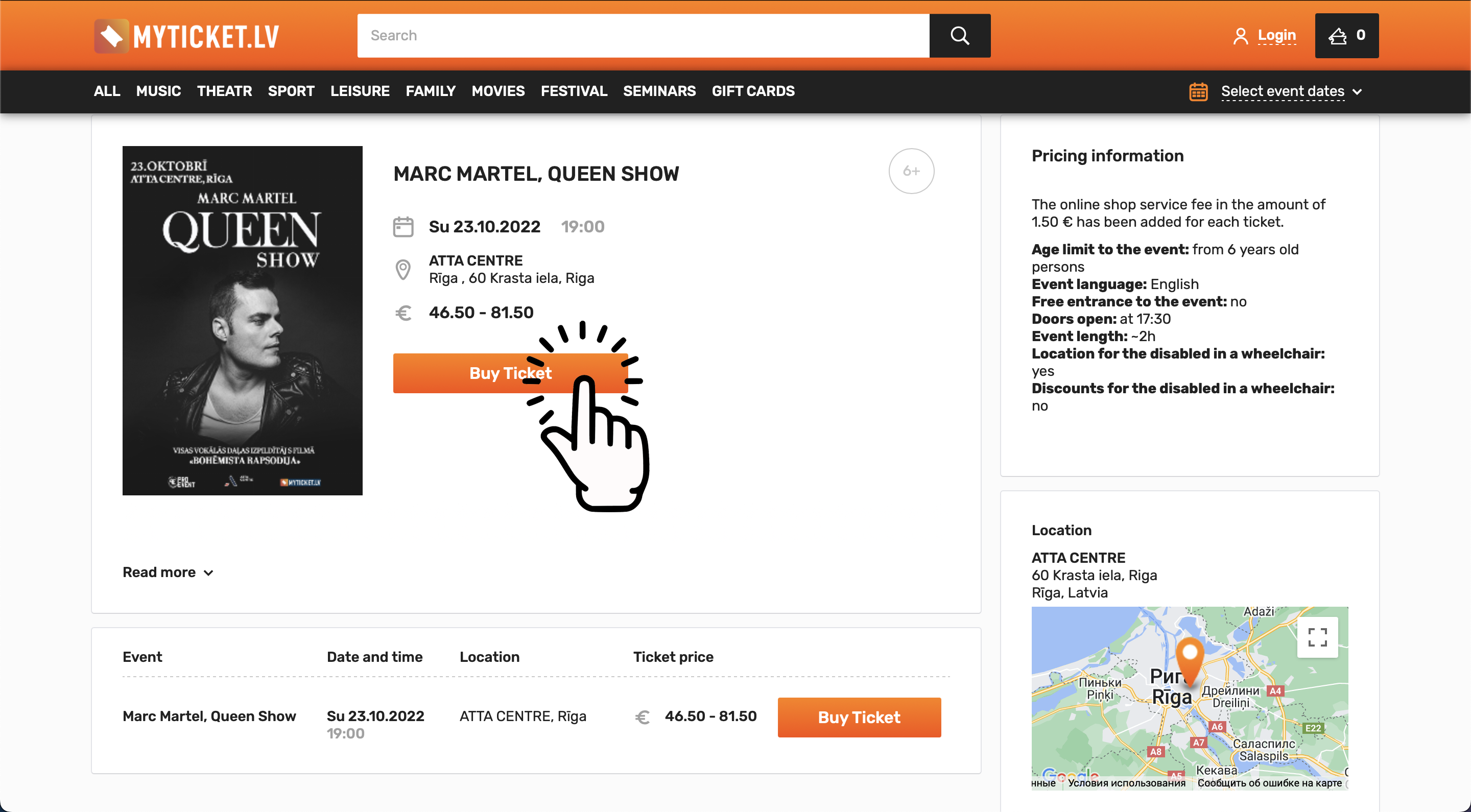Click ATTA CENTRE, Rīga in the table row
The height and width of the screenshot is (812, 1471).
click(523, 716)
